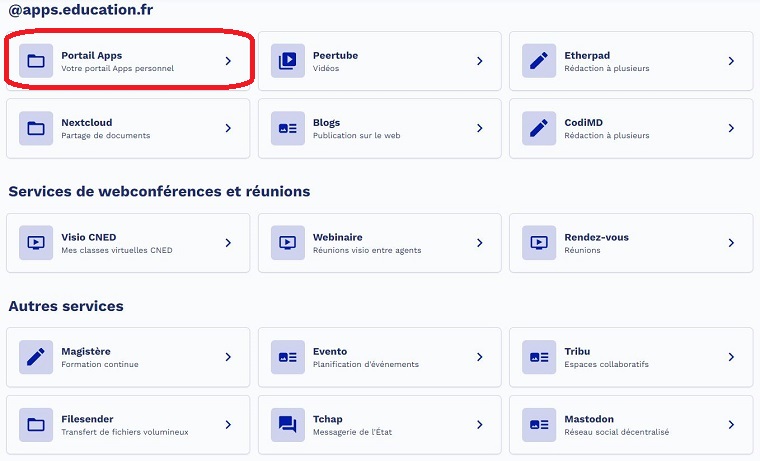The height and width of the screenshot is (461, 760).
Task: Click 'Espaces collaboratifs' description text
Action: coord(606,365)
